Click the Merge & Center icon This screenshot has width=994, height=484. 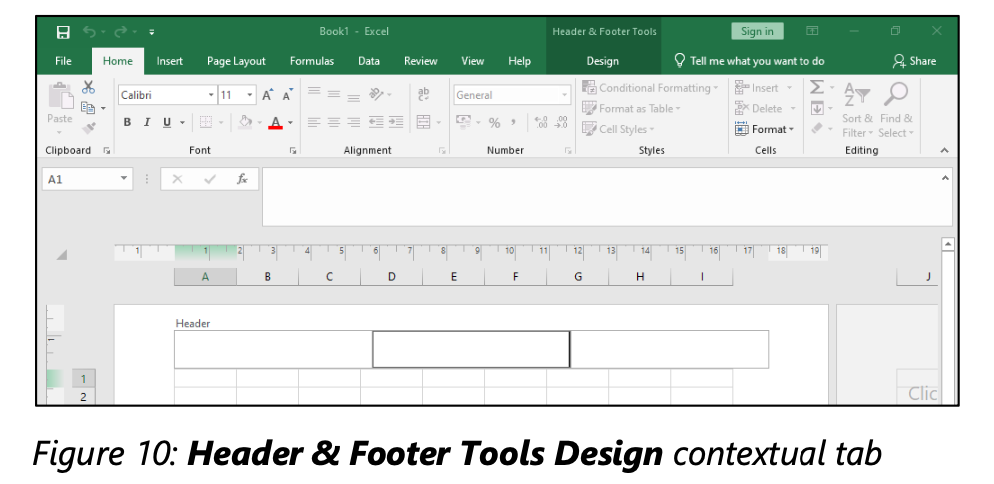coord(423,122)
